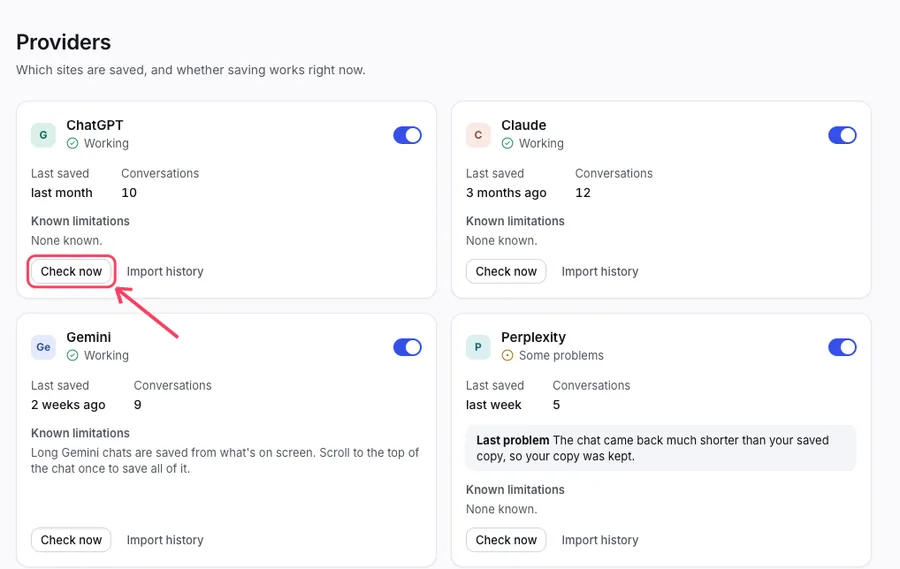Click Perplexity's conversation count 5
This screenshot has width=900, height=569.
tap(556, 405)
